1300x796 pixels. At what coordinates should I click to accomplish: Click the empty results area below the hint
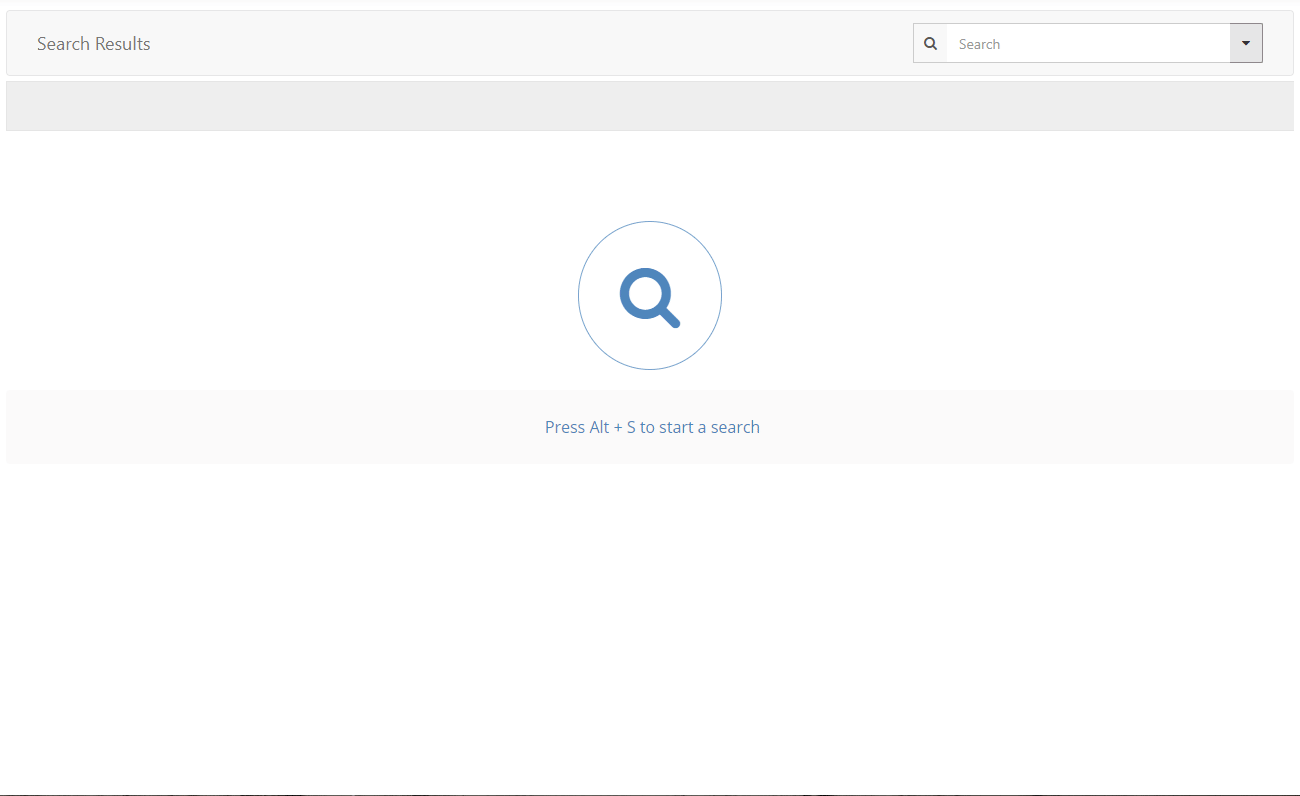(650, 620)
